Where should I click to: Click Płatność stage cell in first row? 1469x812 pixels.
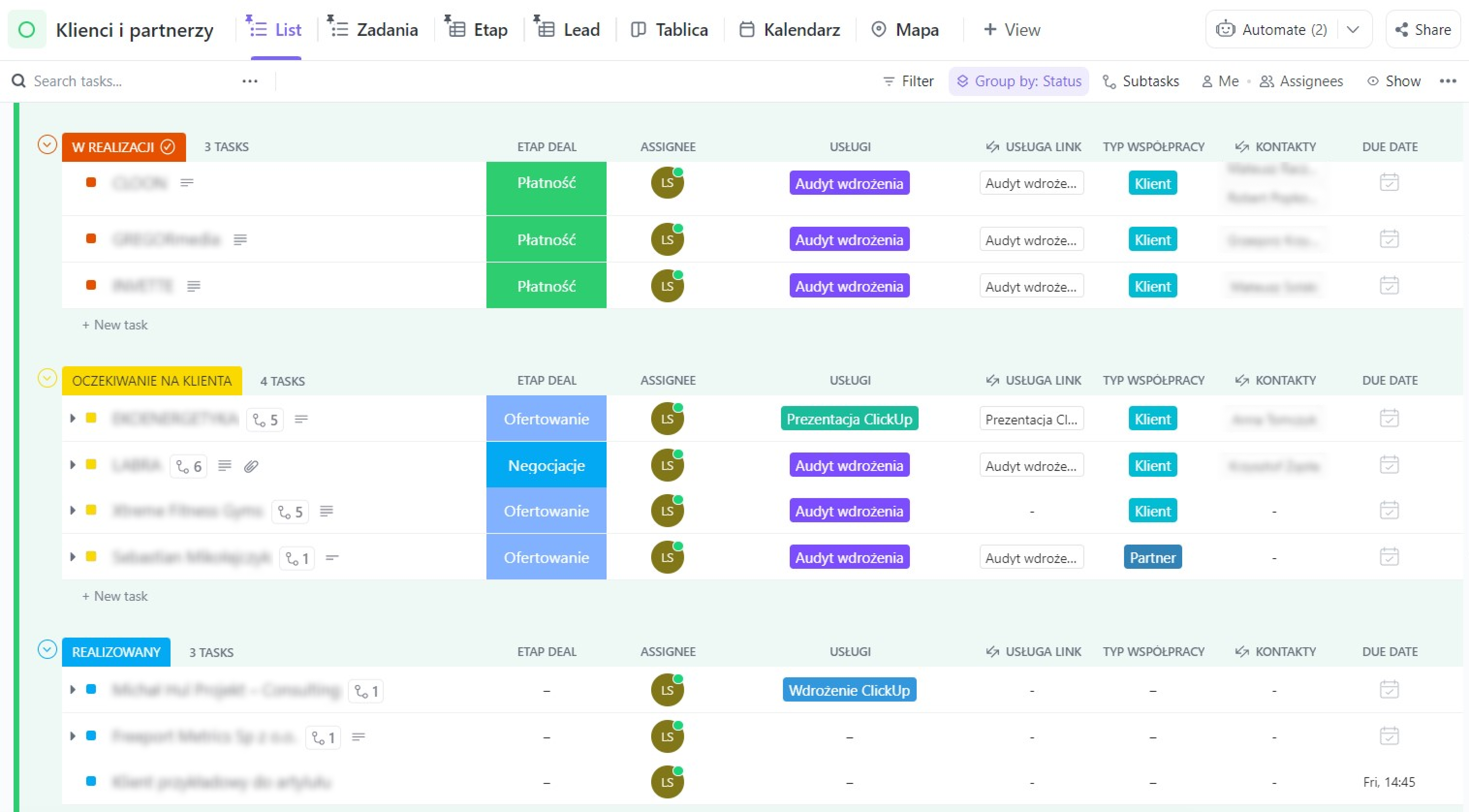tap(546, 188)
